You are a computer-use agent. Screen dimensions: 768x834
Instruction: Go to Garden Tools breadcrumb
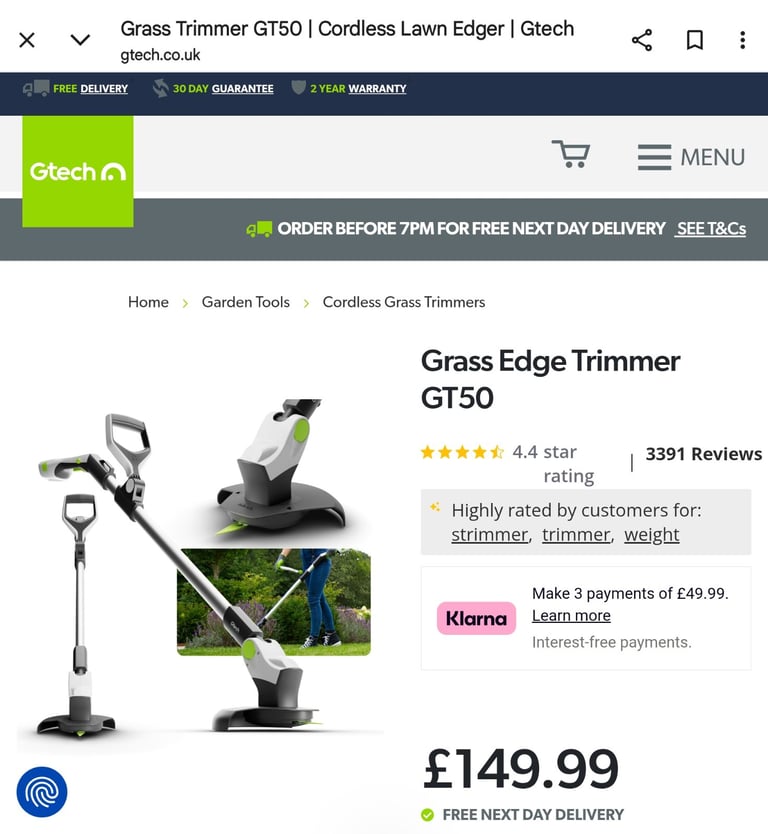(x=246, y=302)
